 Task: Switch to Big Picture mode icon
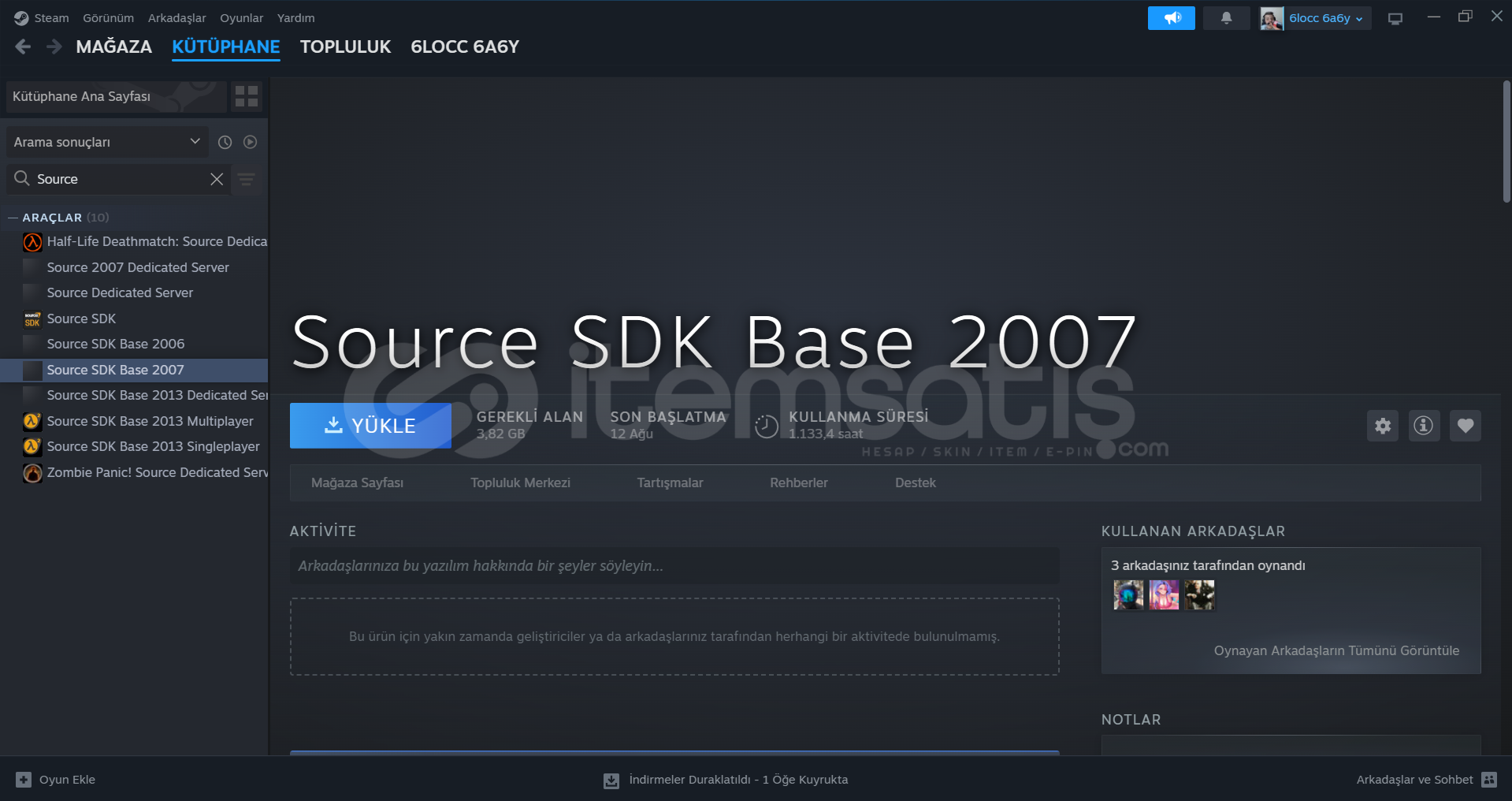point(1395,18)
